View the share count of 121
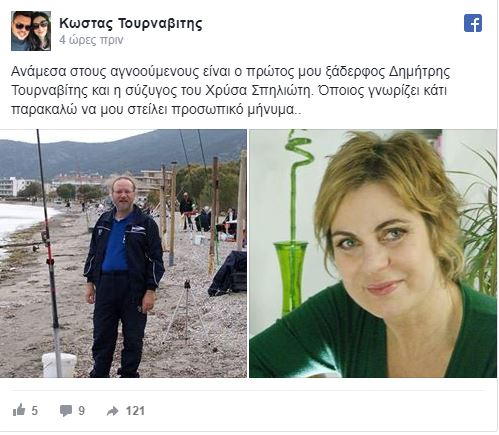Image resolution: width=499 pixels, height=435 pixels. click(135, 411)
